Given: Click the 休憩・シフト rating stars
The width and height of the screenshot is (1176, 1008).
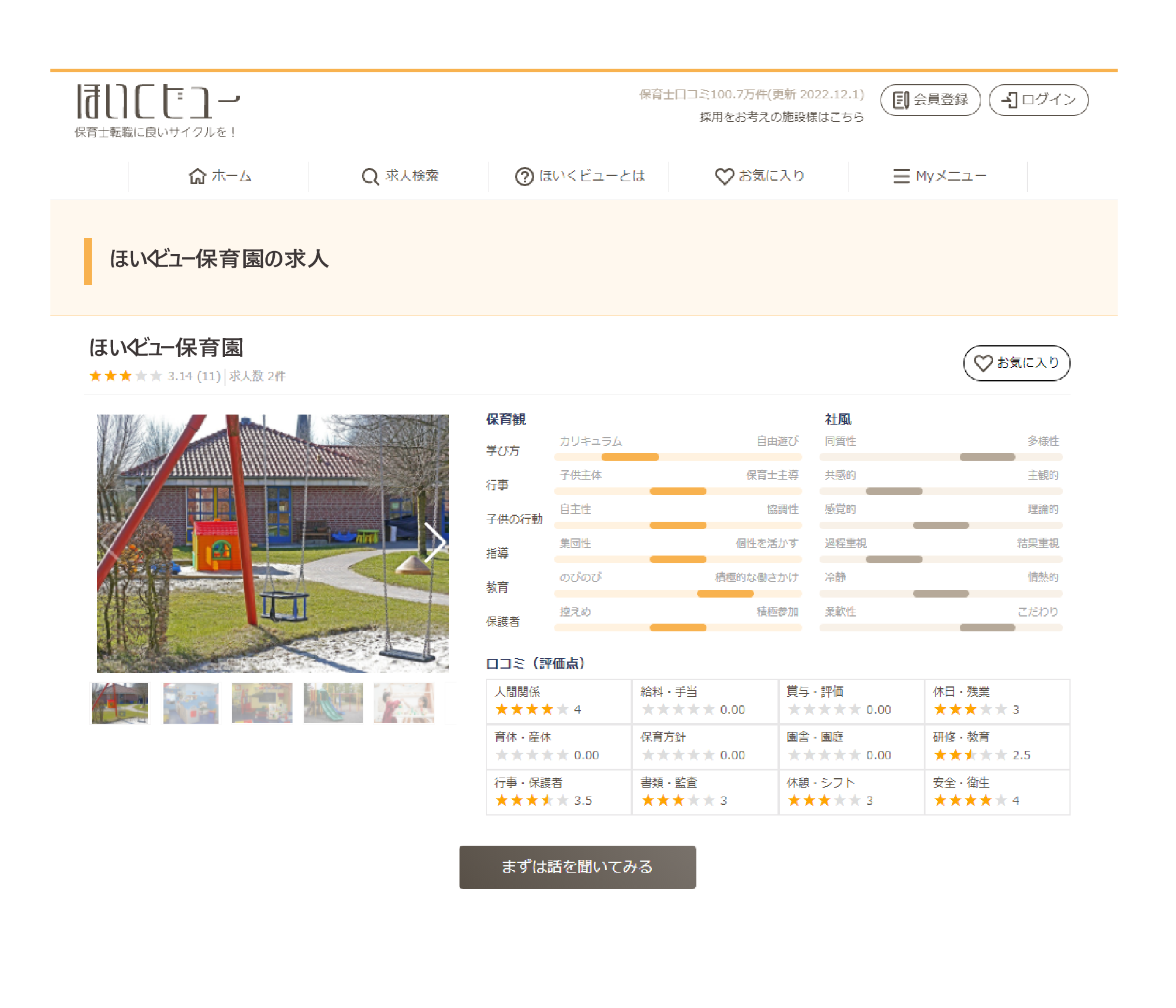Looking at the screenshot, I should (824, 801).
